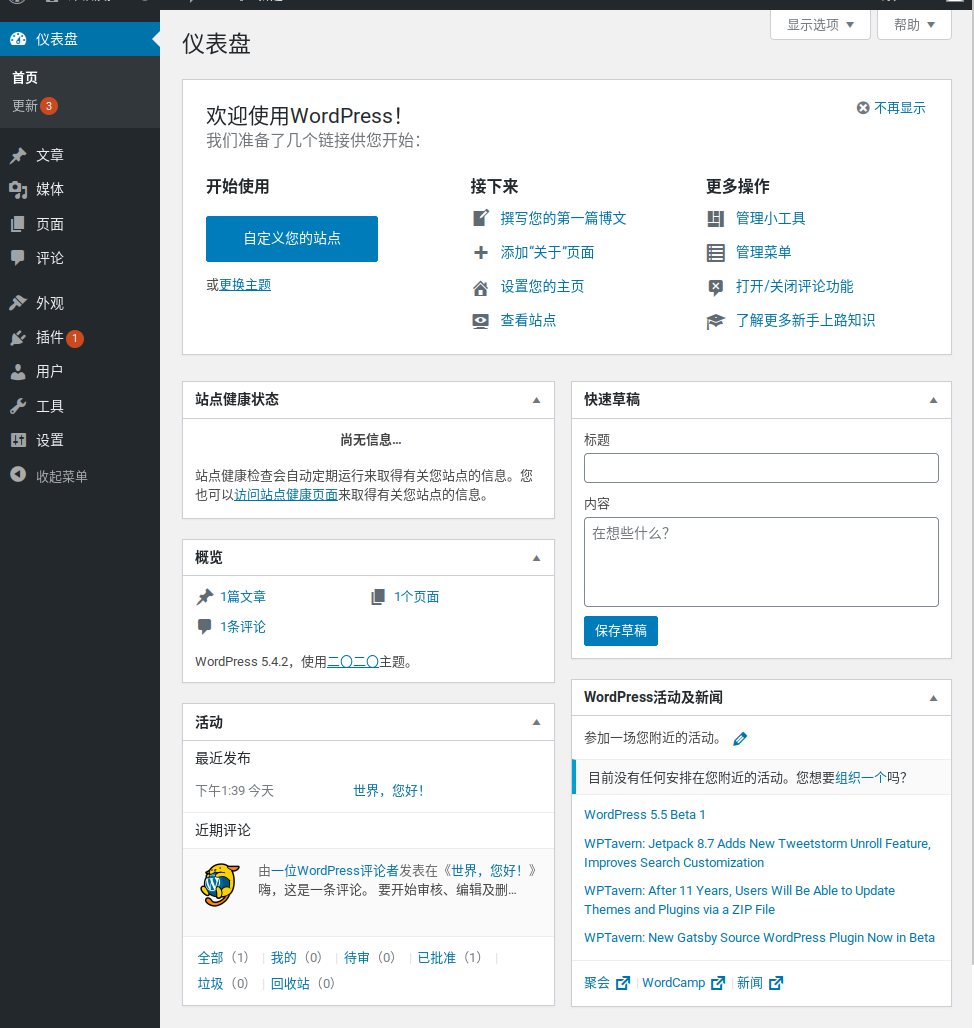Collapse the 快速草稿 panel

933,400
